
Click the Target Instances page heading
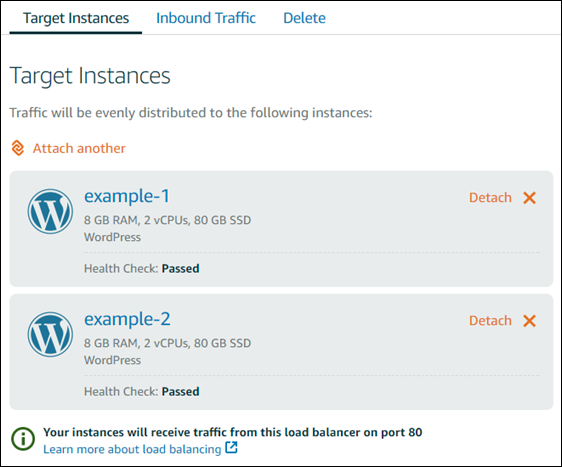coord(90,76)
